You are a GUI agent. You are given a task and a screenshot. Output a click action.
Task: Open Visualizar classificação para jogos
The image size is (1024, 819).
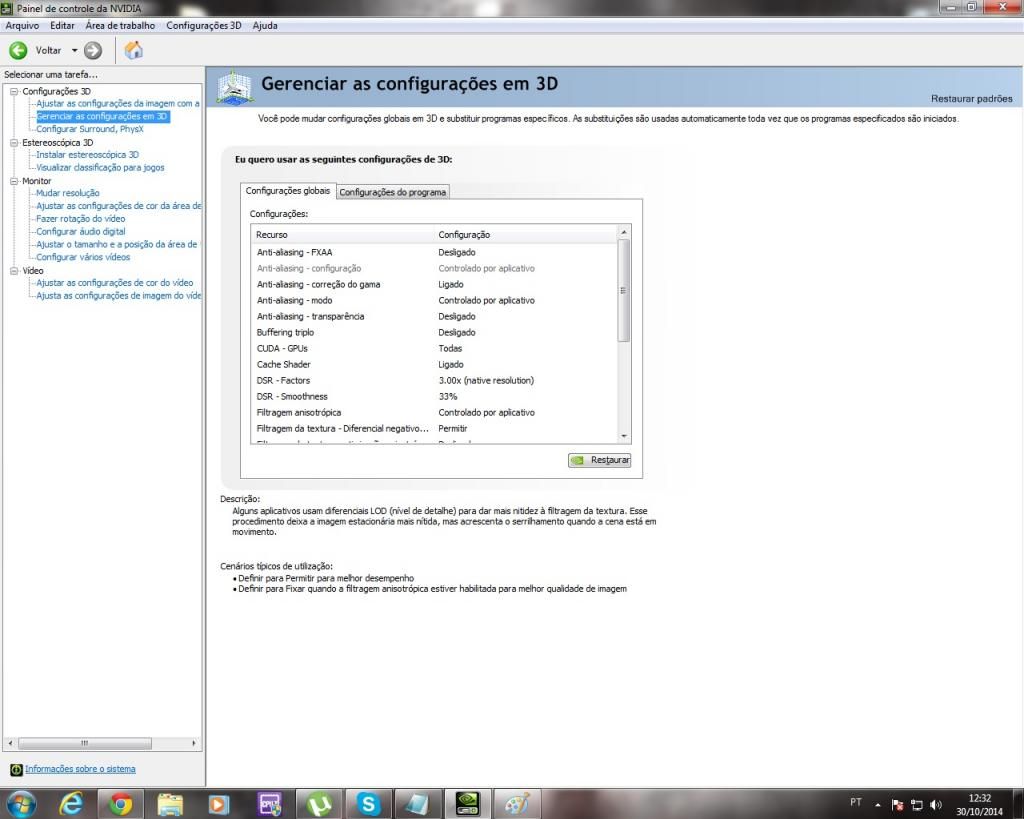click(x=100, y=167)
